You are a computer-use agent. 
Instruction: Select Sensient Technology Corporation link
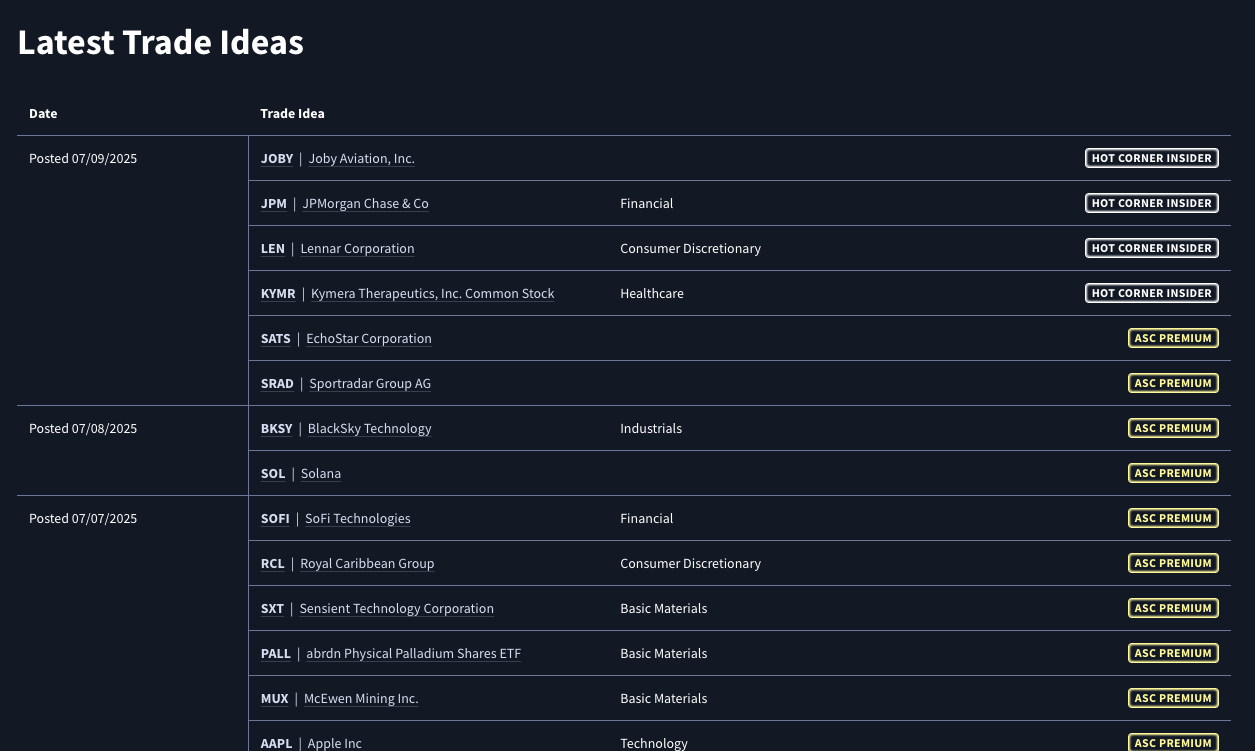click(x=396, y=609)
